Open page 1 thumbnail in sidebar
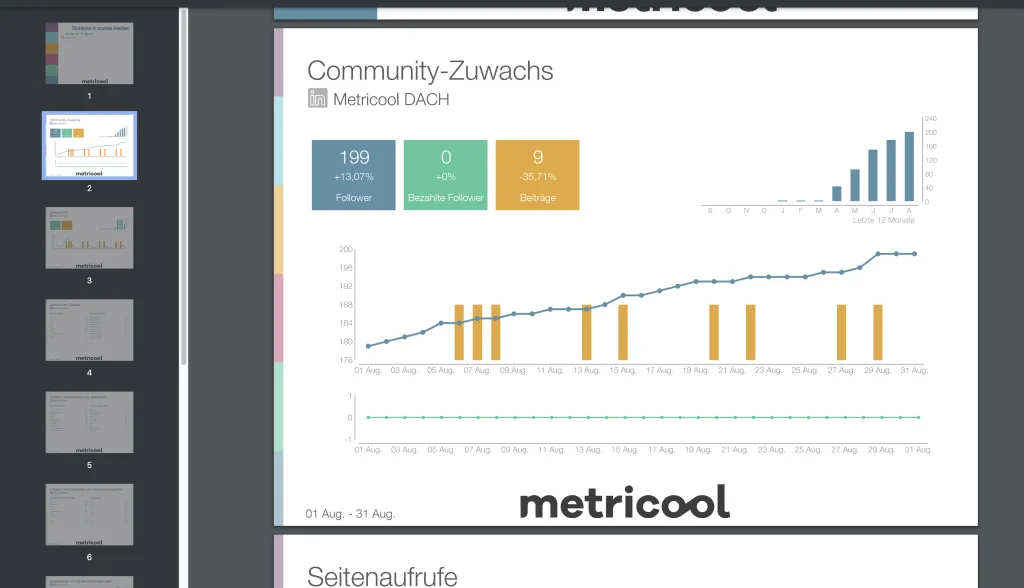This screenshot has height=588, width=1024. tap(89, 54)
